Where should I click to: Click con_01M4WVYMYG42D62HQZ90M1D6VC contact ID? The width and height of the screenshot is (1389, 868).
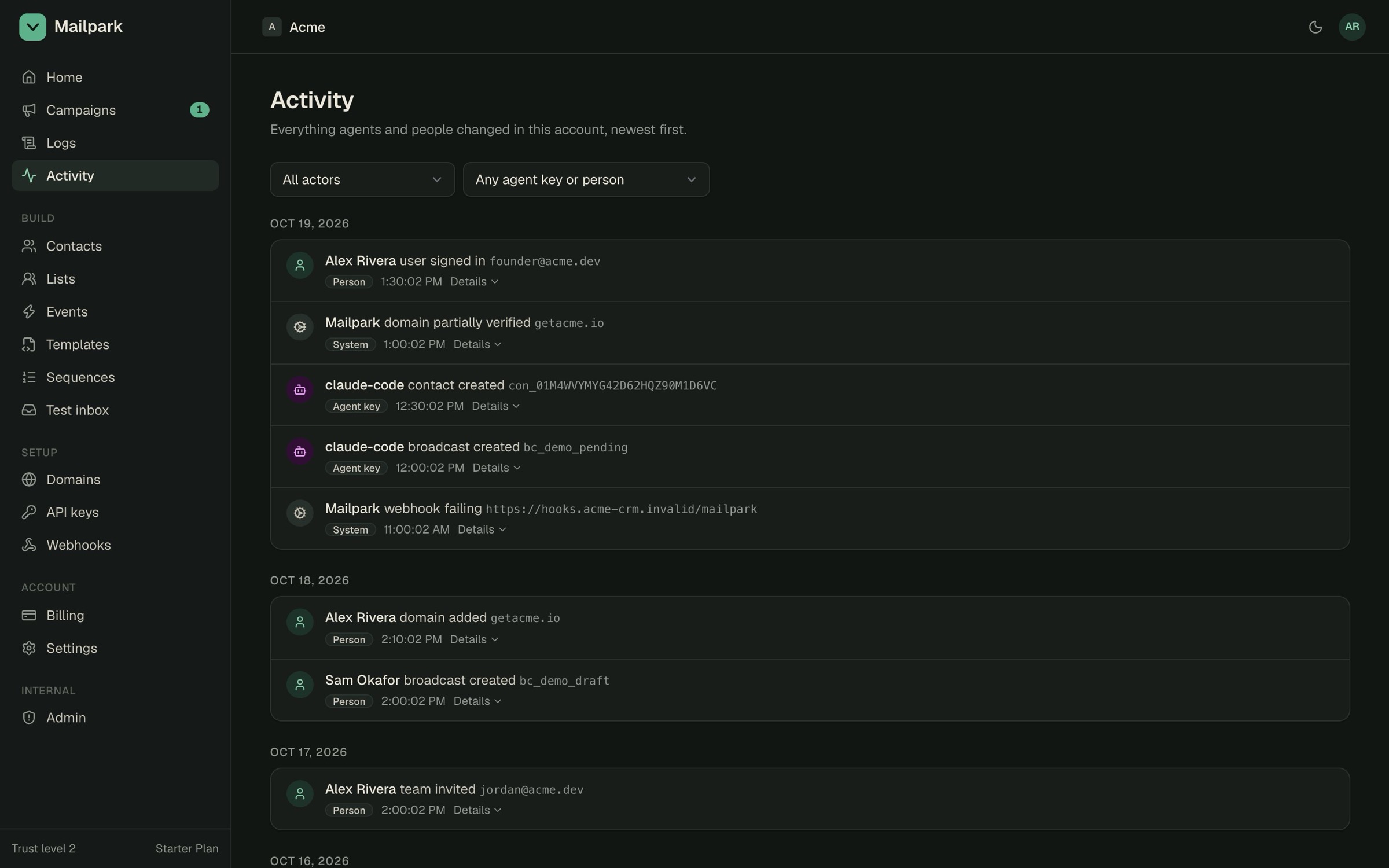(x=612, y=386)
